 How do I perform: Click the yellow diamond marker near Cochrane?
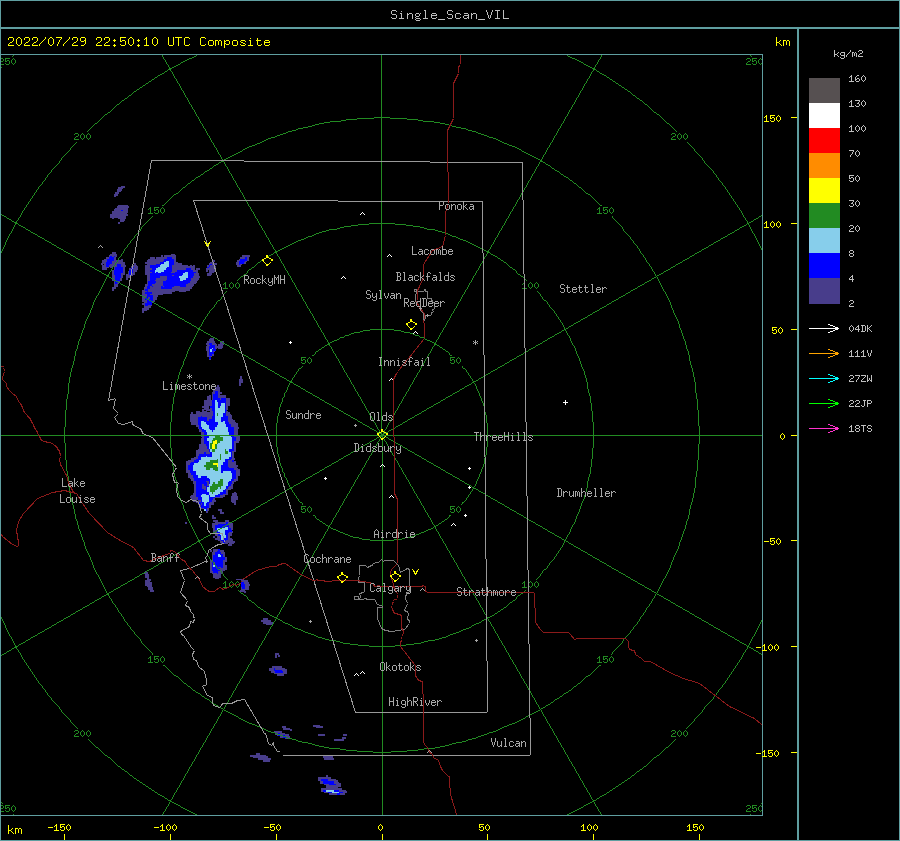[x=343, y=577]
